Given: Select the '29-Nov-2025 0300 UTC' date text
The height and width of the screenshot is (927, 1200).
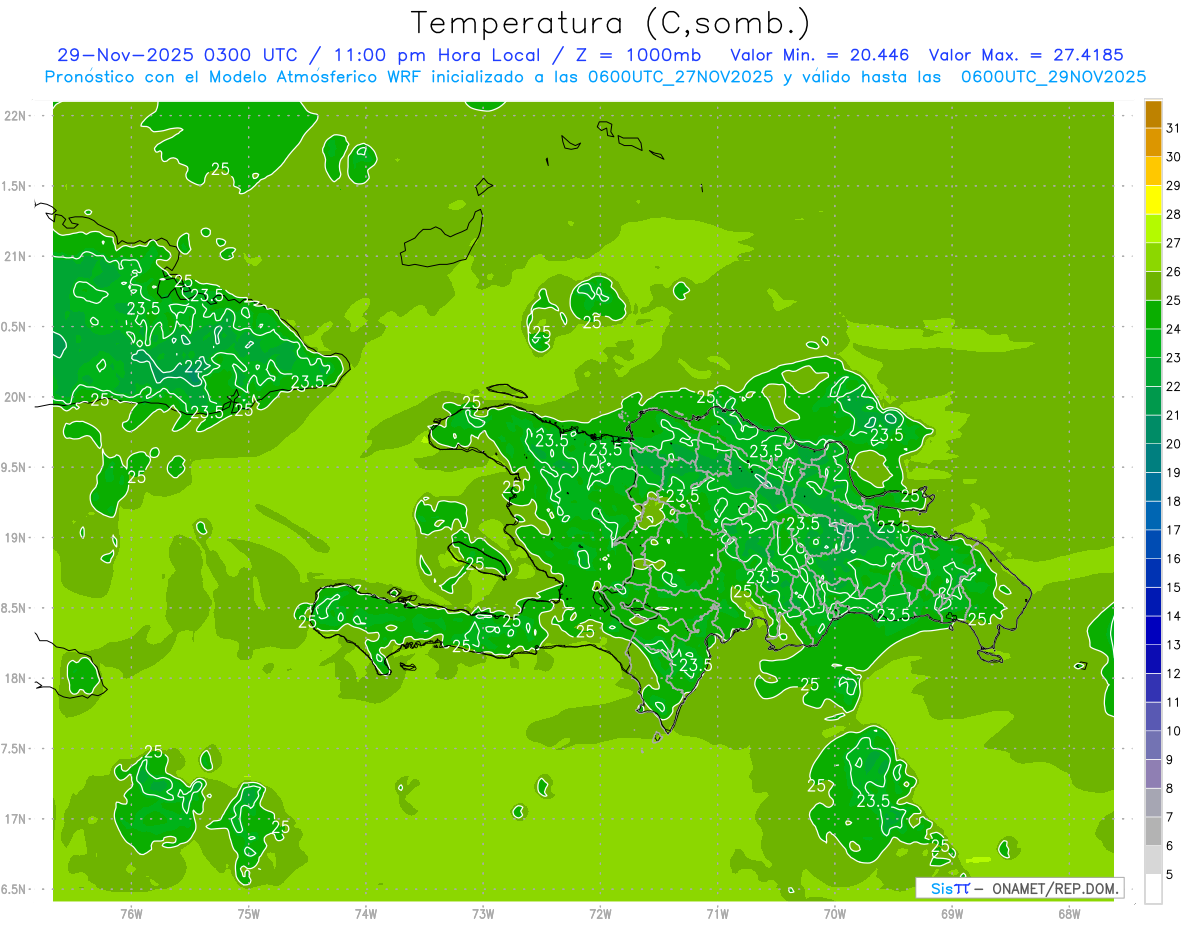Looking at the screenshot, I should point(177,55).
